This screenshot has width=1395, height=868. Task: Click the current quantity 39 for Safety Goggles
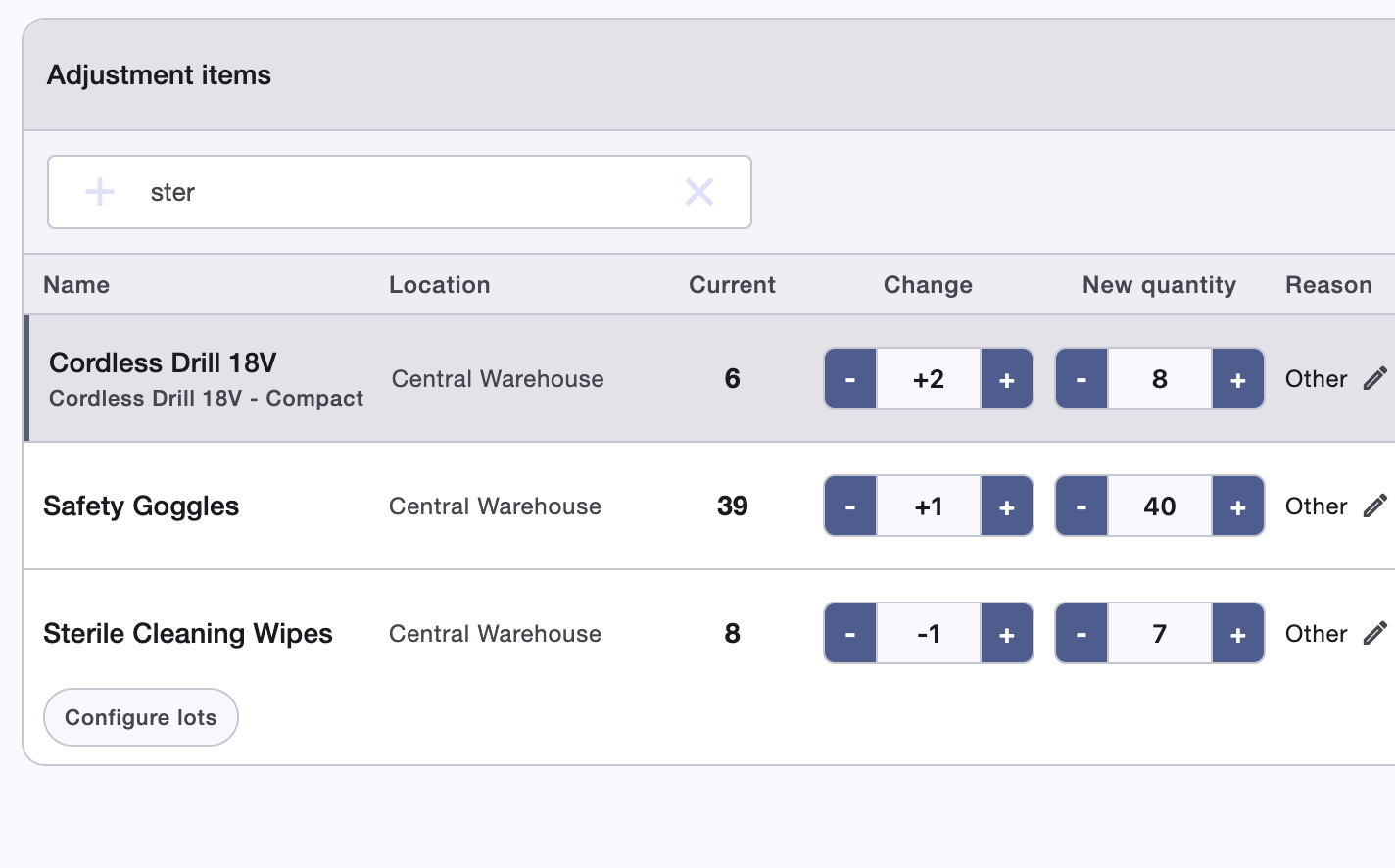733,506
